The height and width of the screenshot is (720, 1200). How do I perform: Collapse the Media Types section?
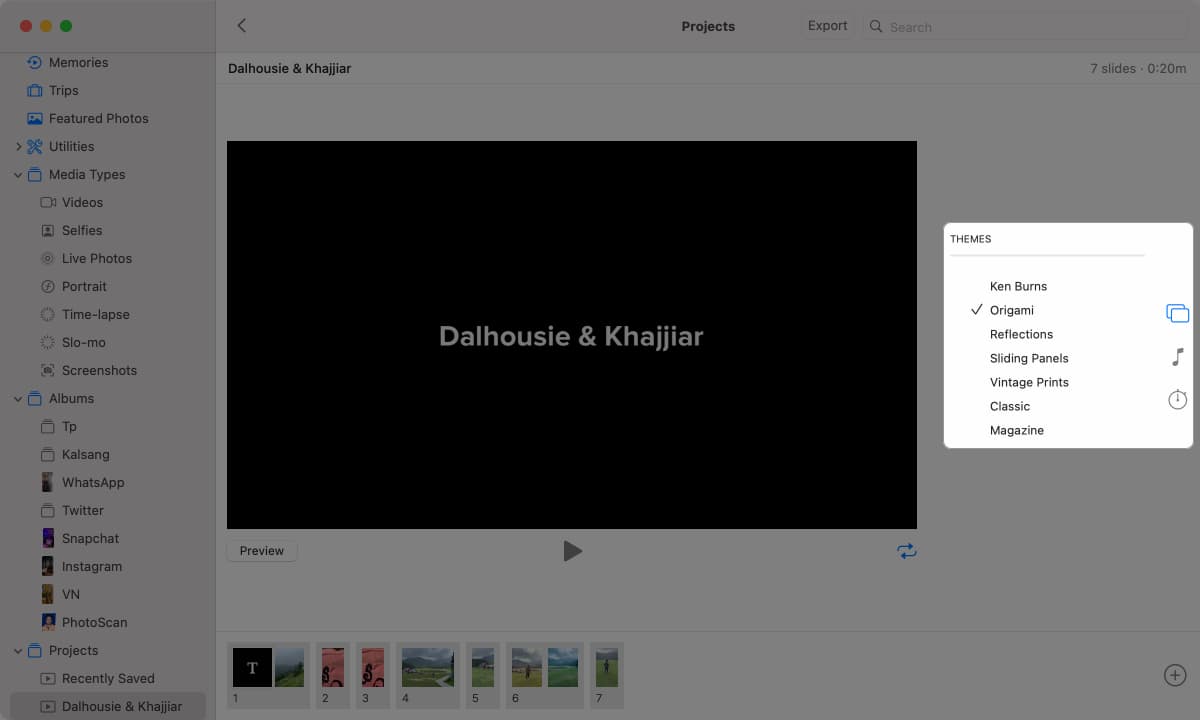[18, 174]
